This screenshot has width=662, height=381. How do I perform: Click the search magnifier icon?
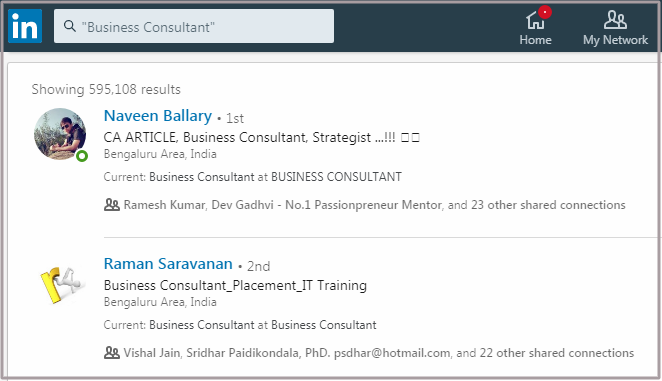(70, 26)
